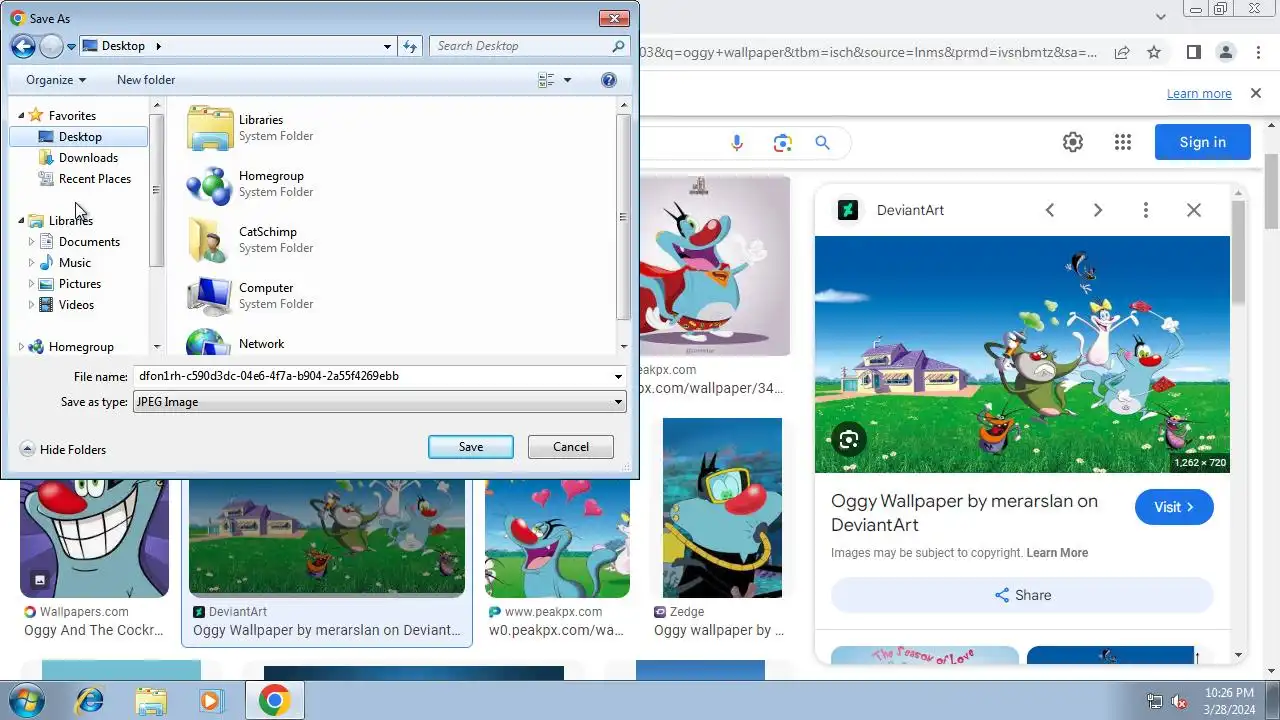1280x720 pixels.
Task: Open the help icon in dialog toolbar
Action: tap(608, 80)
